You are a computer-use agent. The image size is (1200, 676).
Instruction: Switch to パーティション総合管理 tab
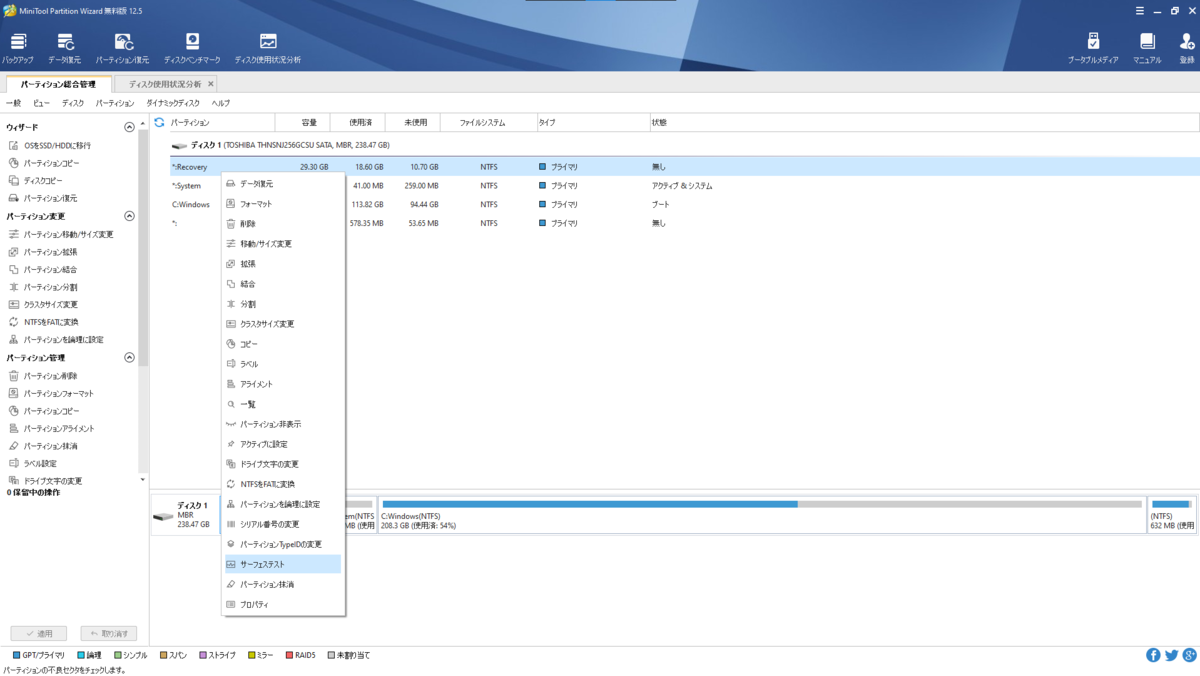[x=58, y=84]
